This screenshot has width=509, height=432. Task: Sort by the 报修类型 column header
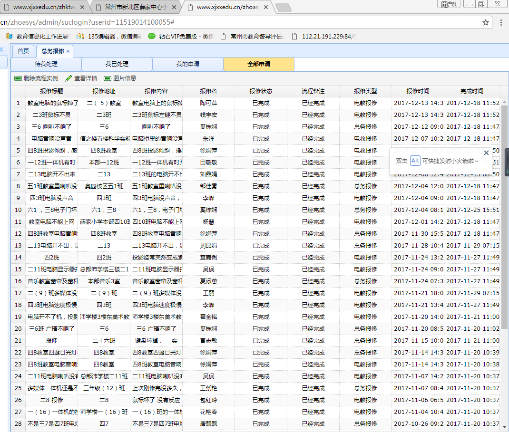click(x=365, y=91)
